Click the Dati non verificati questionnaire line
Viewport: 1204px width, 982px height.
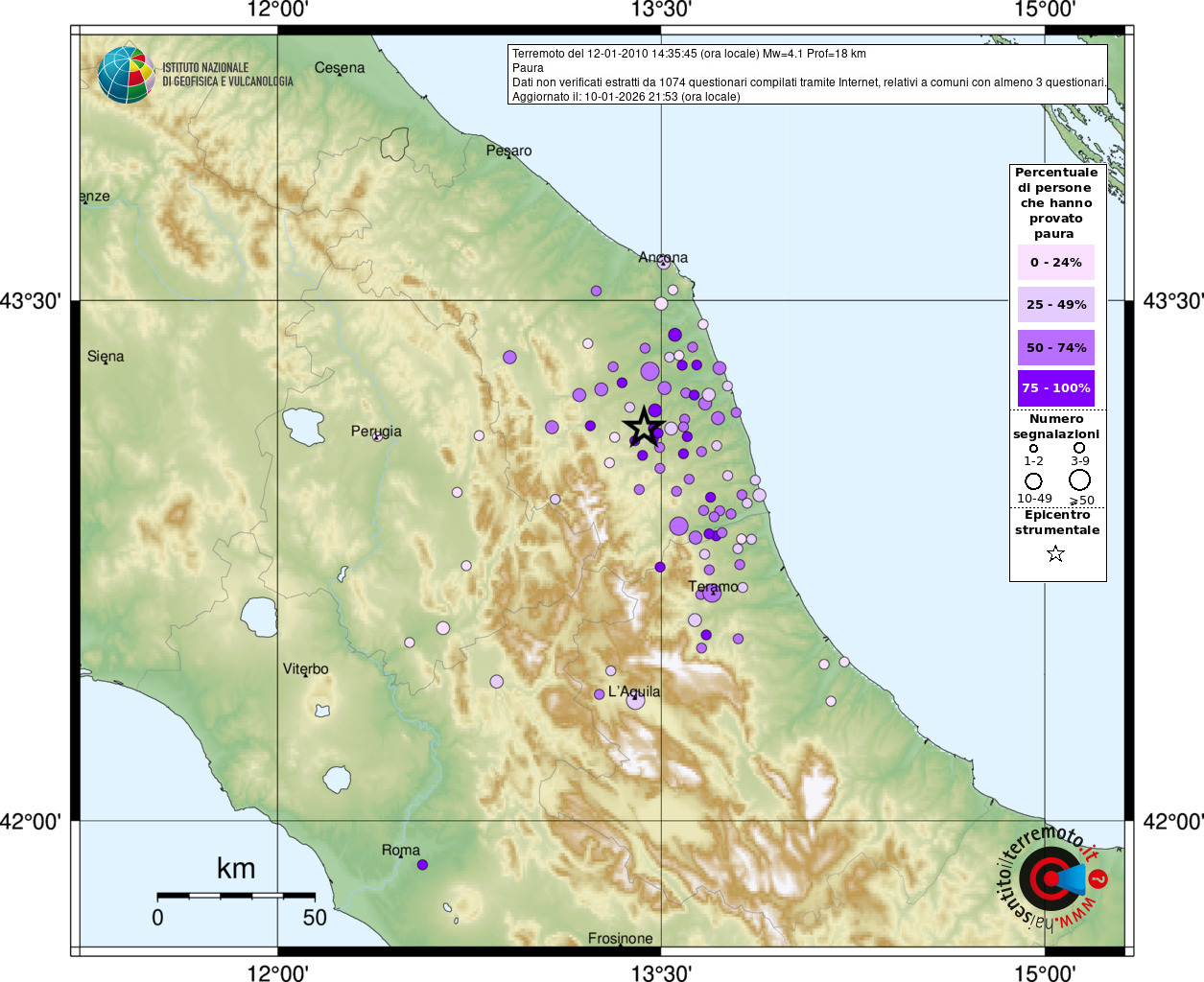pyautogui.click(x=809, y=82)
